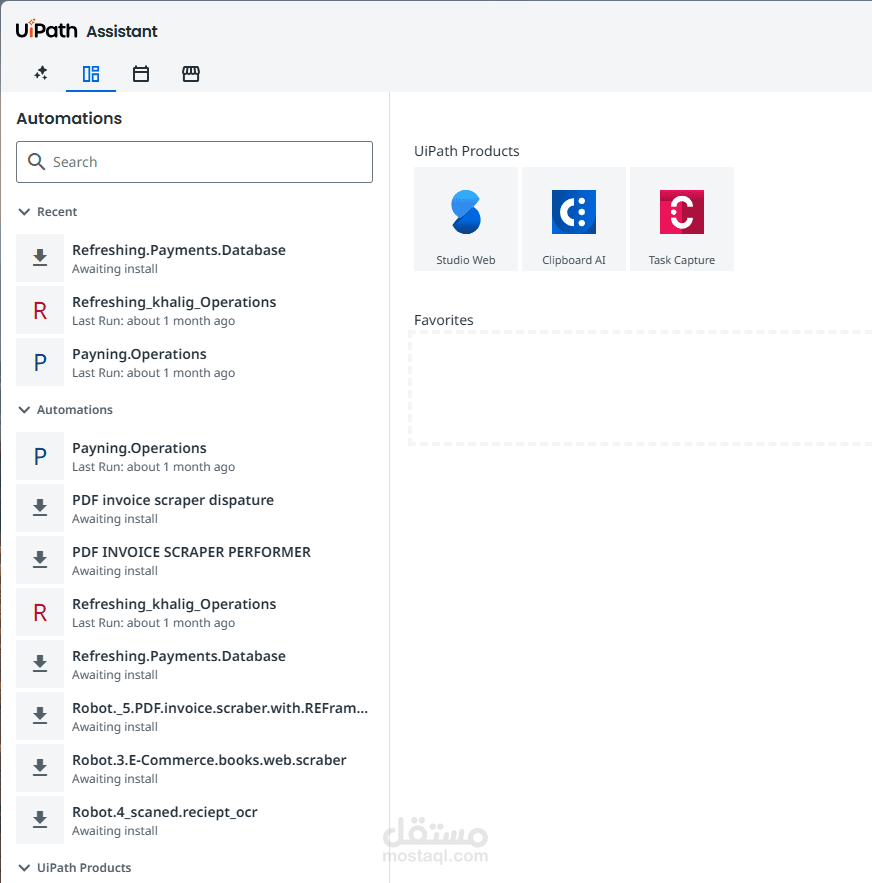Click the Robot._5.PDF.invoice.scraber list entry
This screenshot has width=872, height=883.
[x=220, y=715]
